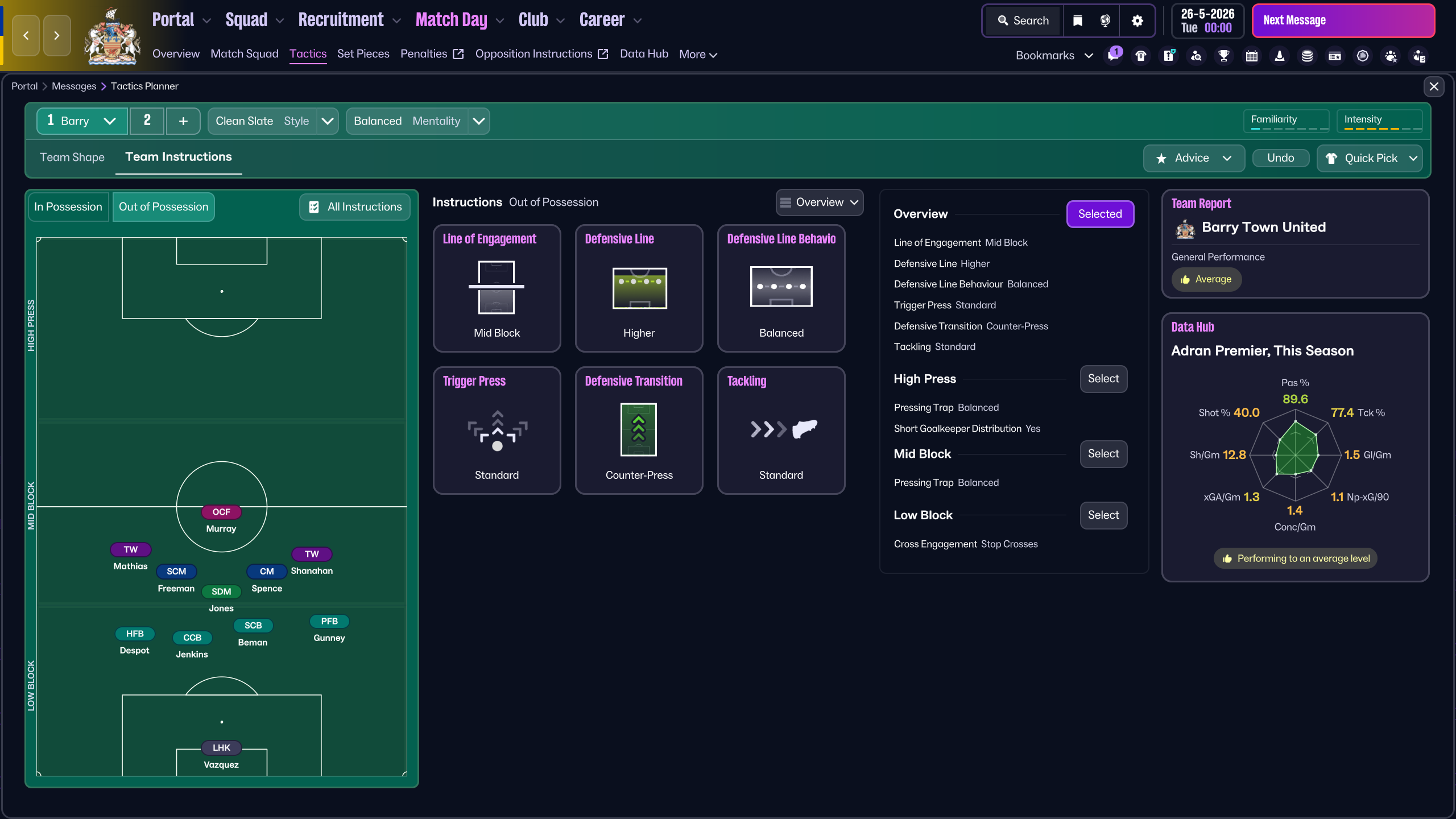Screen dimensions: 1456x819
Task: Click Select button for High Press
Action: [1103, 379]
